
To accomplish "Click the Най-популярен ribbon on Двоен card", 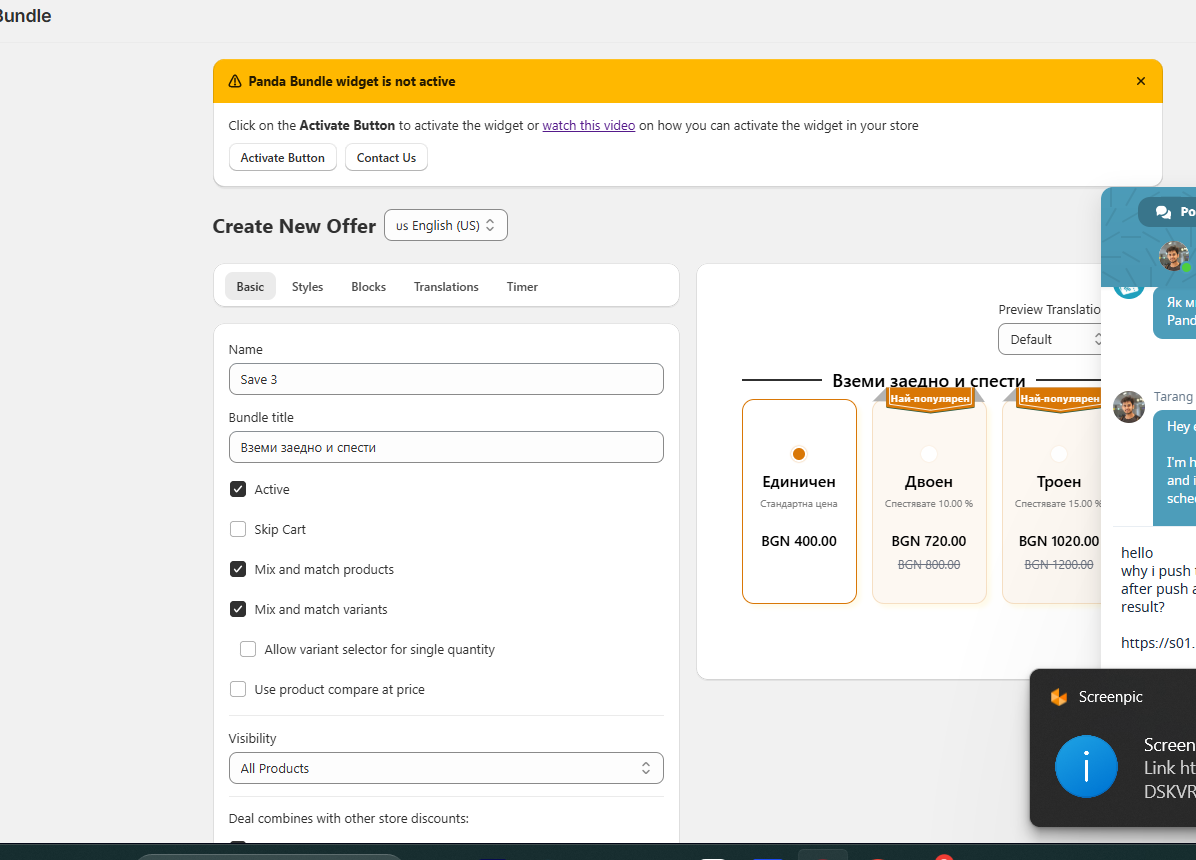I will coord(930,399).
